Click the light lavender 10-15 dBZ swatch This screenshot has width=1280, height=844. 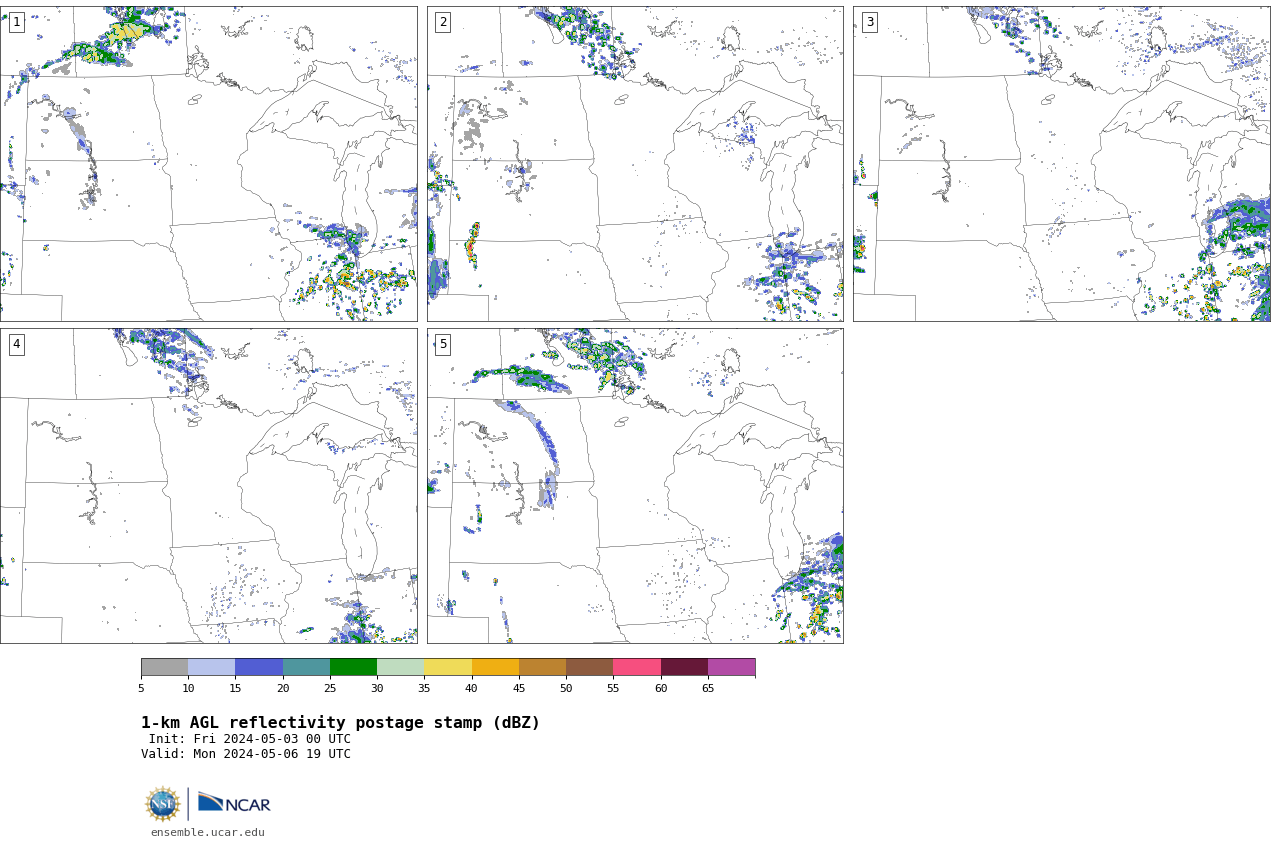(211, 667)
